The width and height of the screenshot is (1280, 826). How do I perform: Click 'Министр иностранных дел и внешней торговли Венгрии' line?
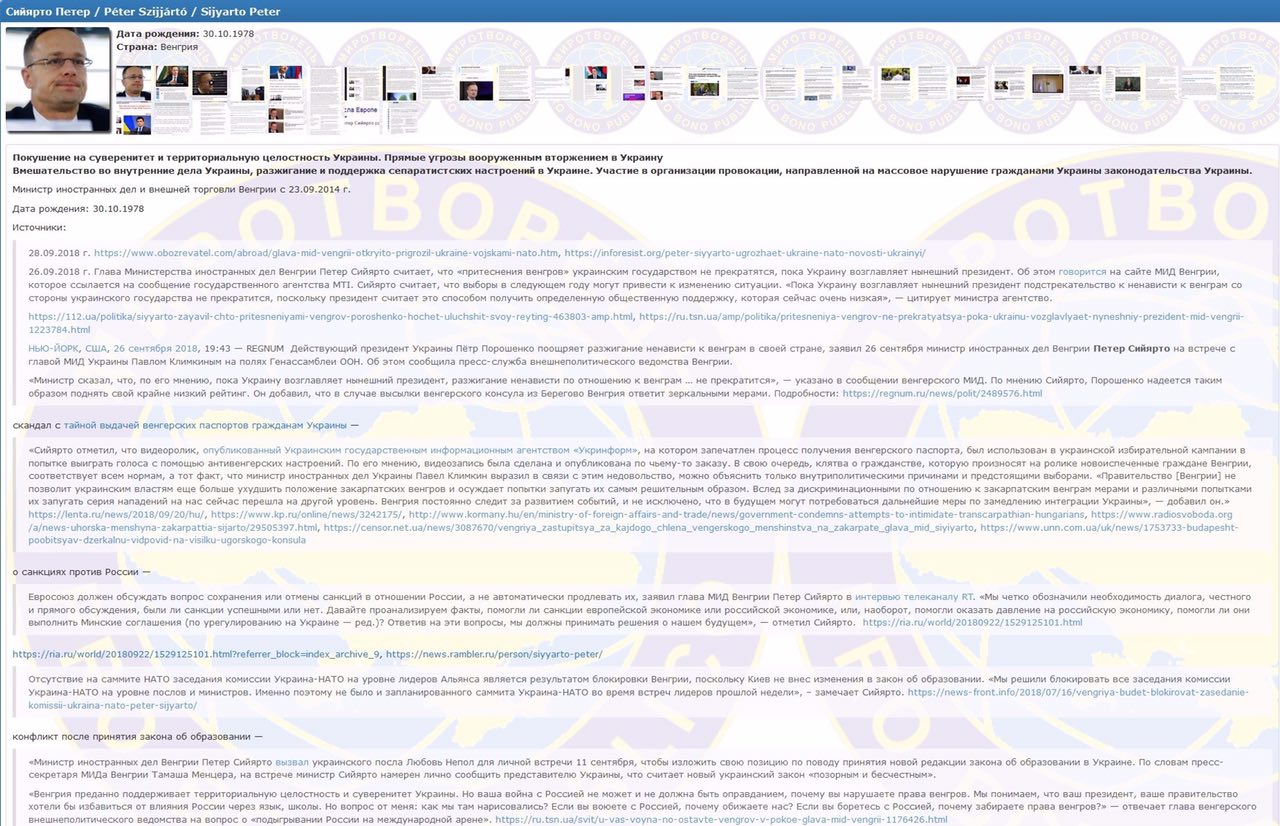point(181,189)
